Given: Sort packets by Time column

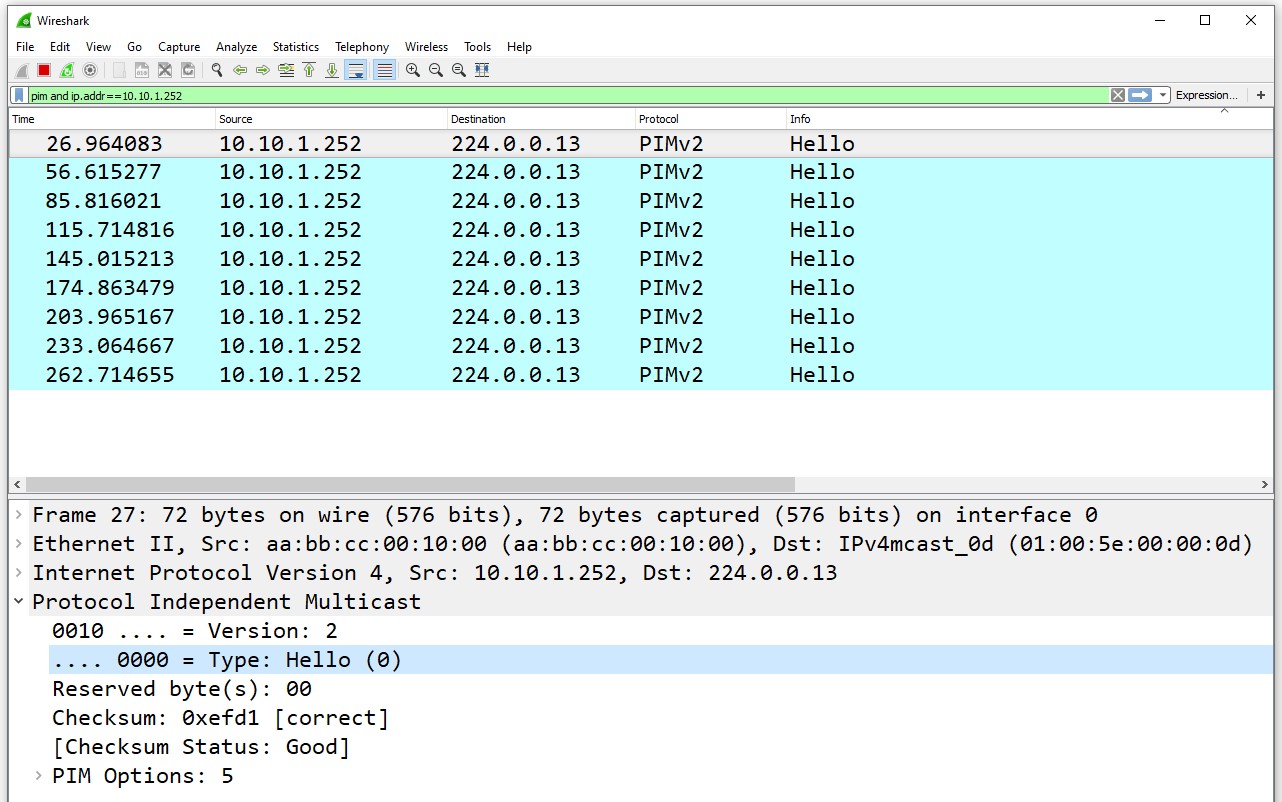Looking at the screenshot, I should tap(111, 119).
